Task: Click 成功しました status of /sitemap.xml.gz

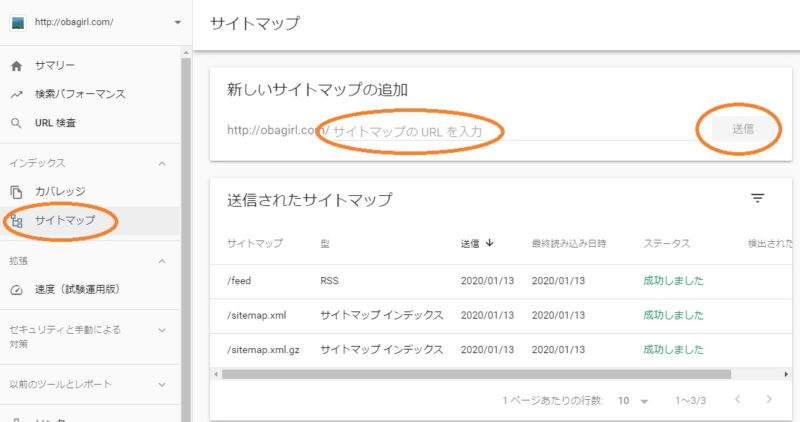Action: coord(673,350)
